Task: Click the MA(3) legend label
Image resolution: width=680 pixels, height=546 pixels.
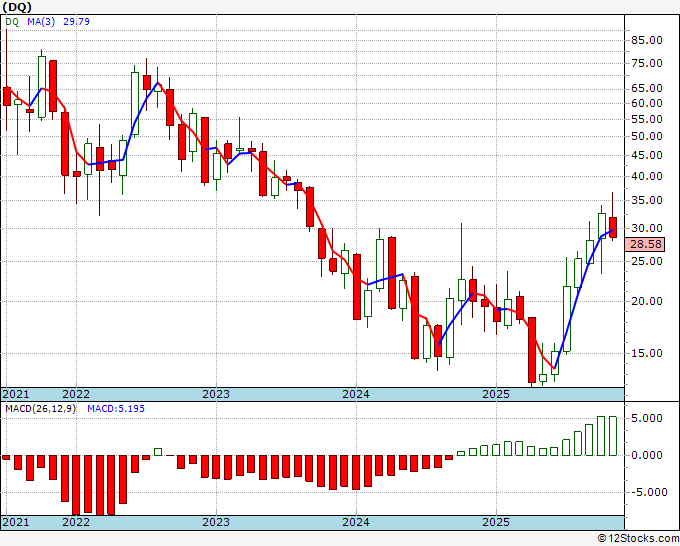Action: pyautogui.click(x=41, y=22)
